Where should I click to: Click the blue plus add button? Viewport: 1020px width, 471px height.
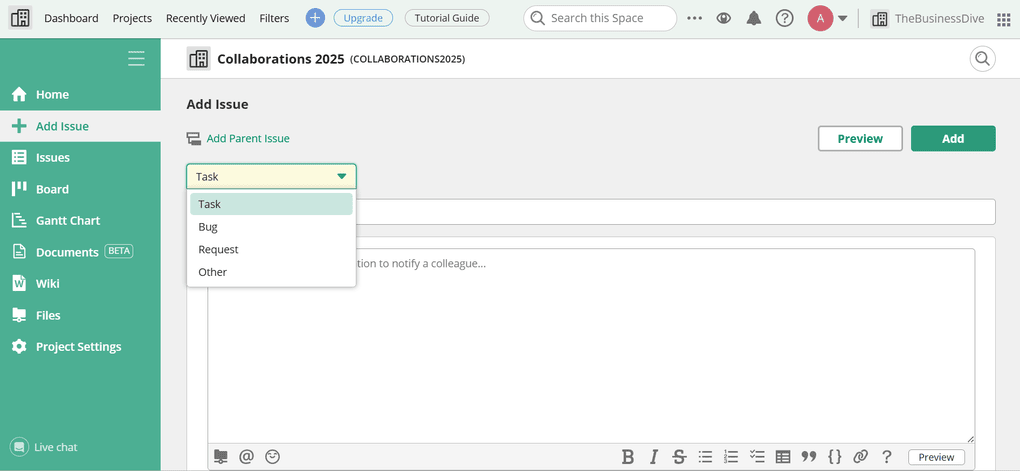click(x=315, y=18)
